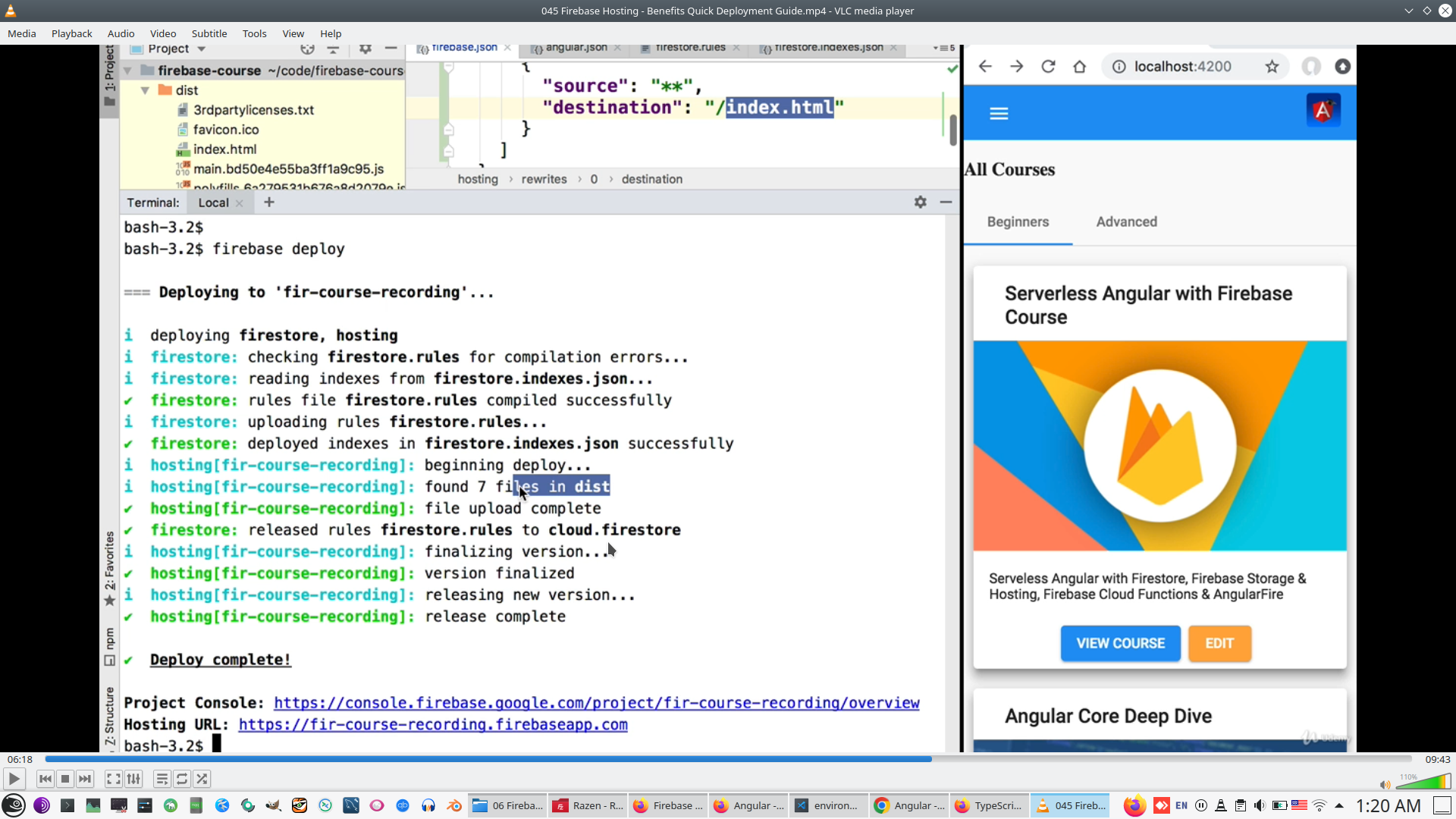Open extended settings equalizer panel
Screen dimensions: 1456x819
click(x=133, y=779)
